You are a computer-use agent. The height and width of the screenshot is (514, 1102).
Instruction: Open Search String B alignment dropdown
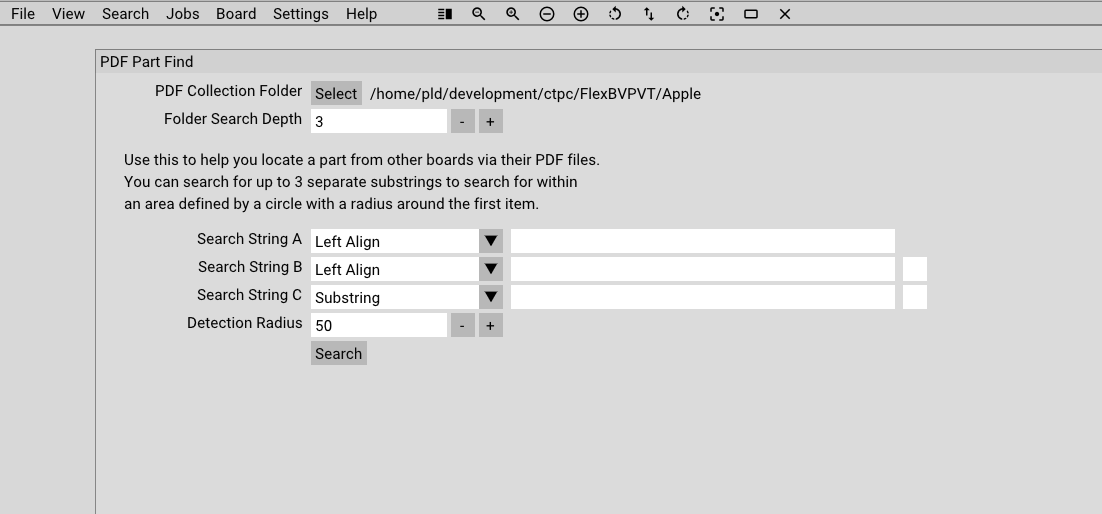point(491,269)
